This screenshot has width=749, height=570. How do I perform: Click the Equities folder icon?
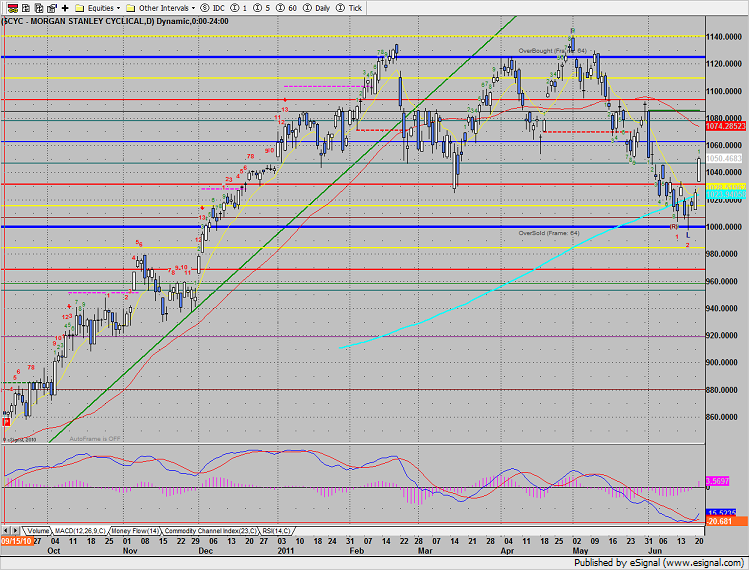(80, 8)
